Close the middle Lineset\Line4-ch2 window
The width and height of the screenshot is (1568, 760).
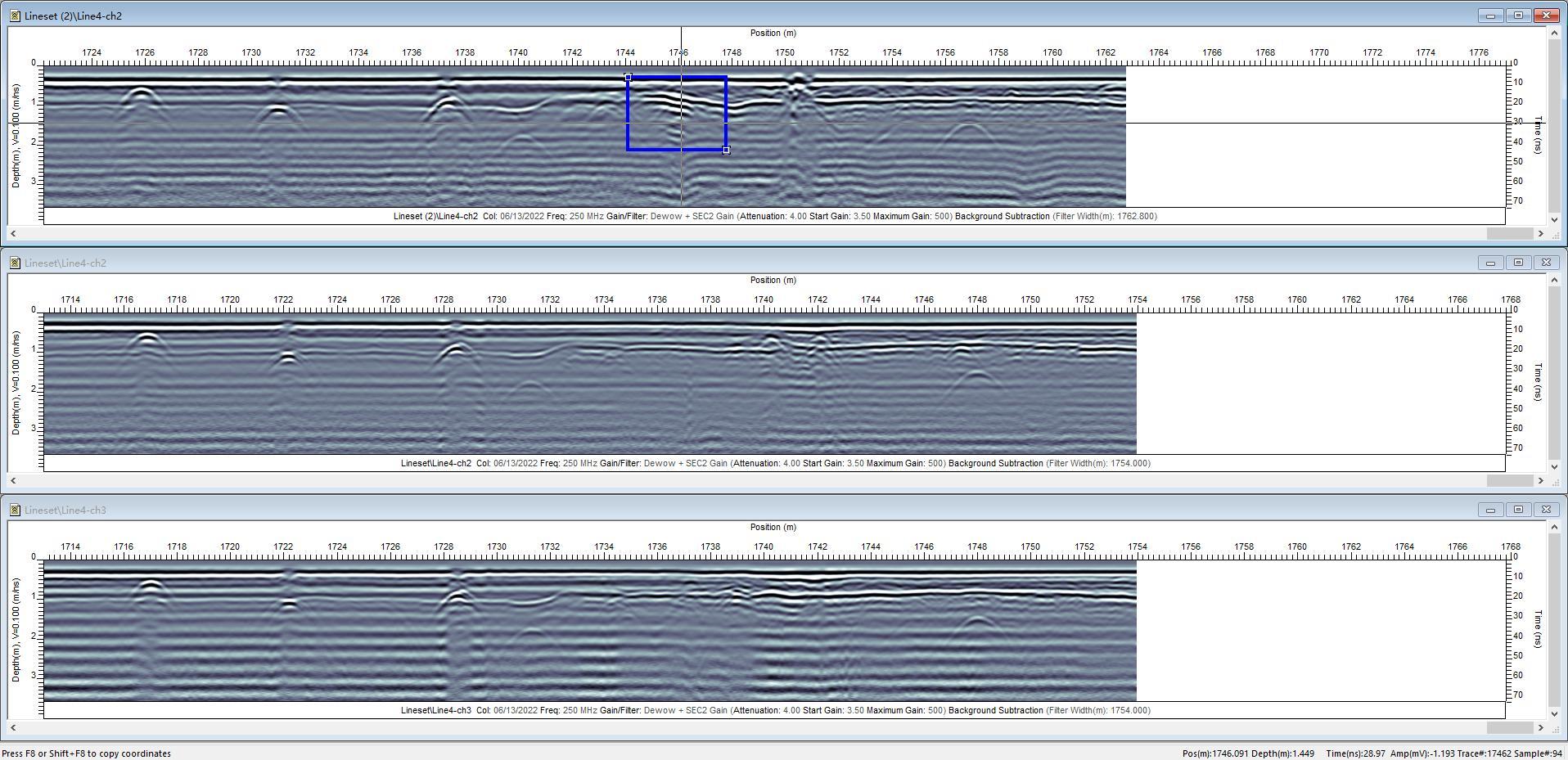pos(1546,263)
